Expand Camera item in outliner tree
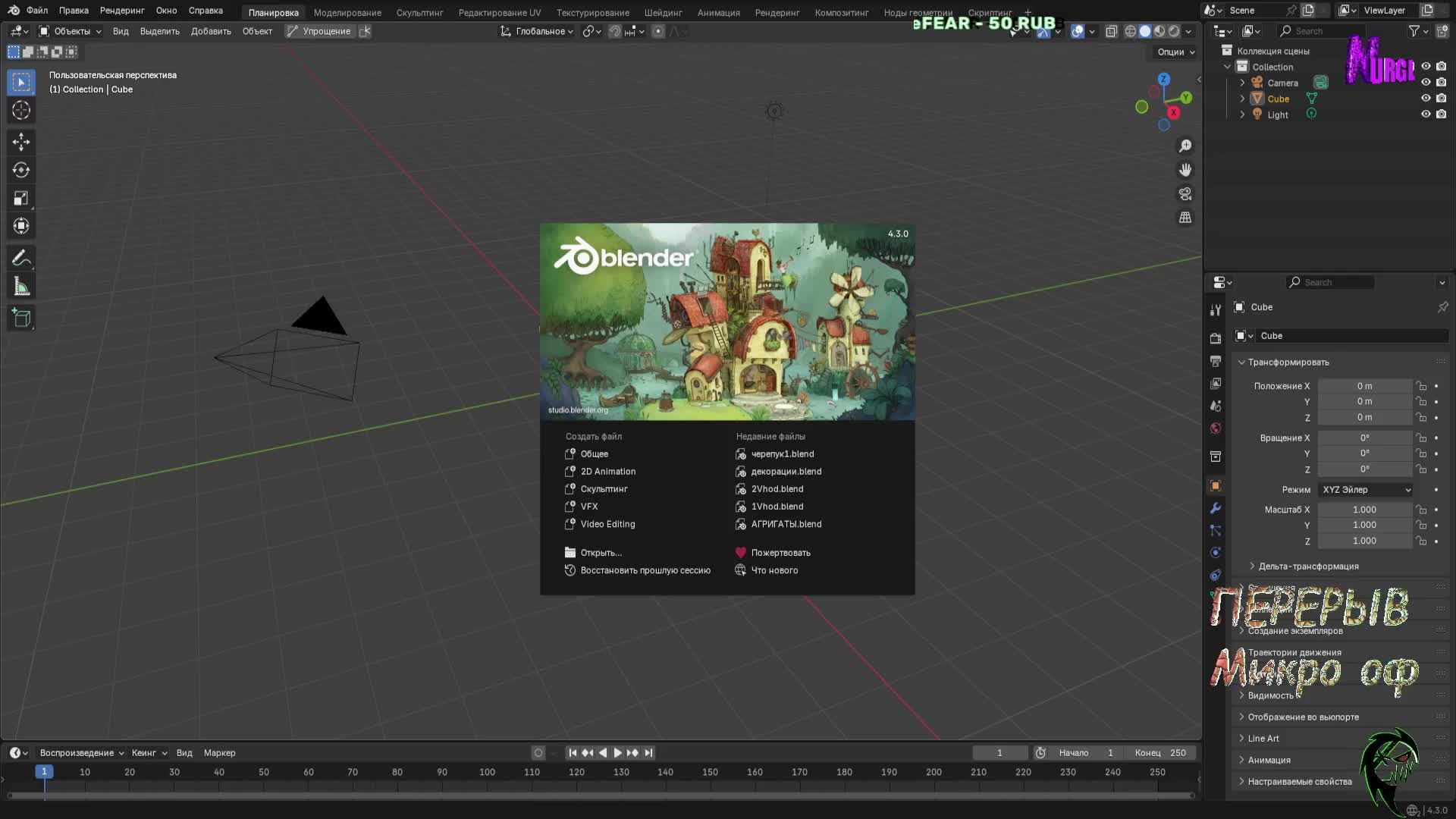1456x819 pixels. pyautogui.click(x=1242, y=83)
